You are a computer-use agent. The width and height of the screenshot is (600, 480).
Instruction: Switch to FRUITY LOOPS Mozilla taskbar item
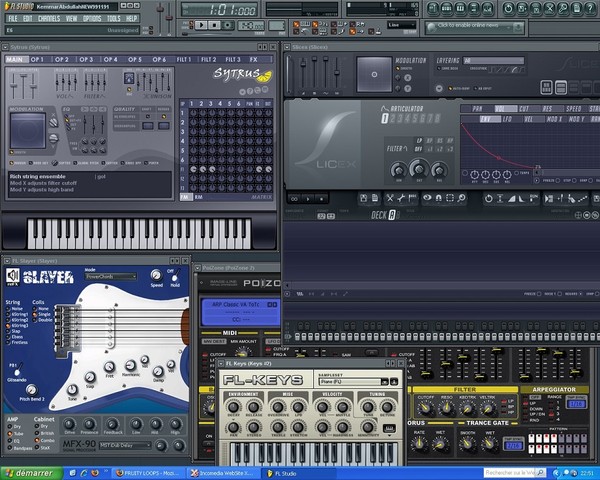click(148, 473)
